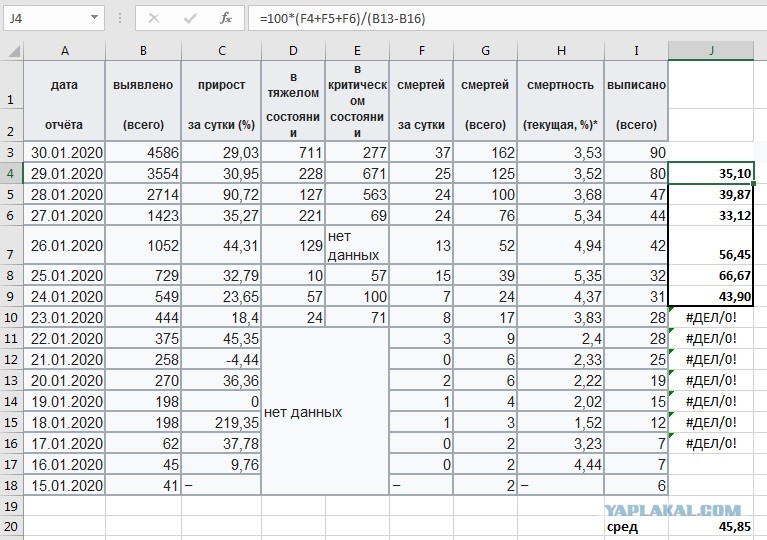Select column F header
The image size is (767, 540).
tap(422, 50)
